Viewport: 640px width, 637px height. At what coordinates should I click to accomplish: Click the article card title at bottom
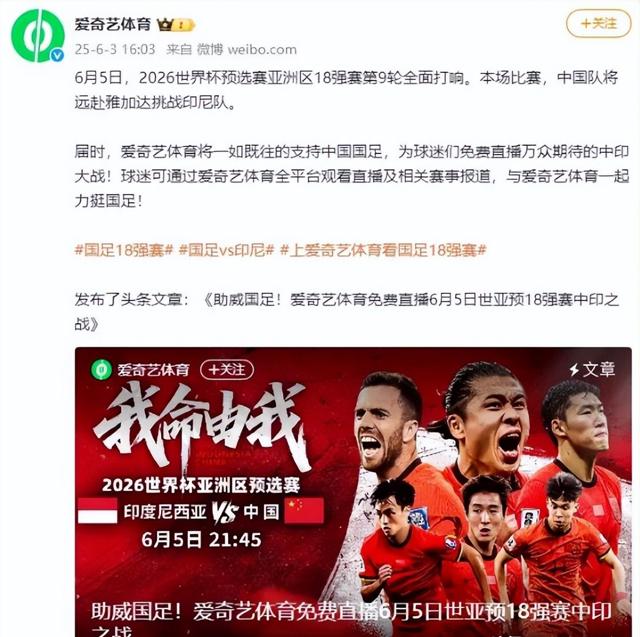[351, 619]
